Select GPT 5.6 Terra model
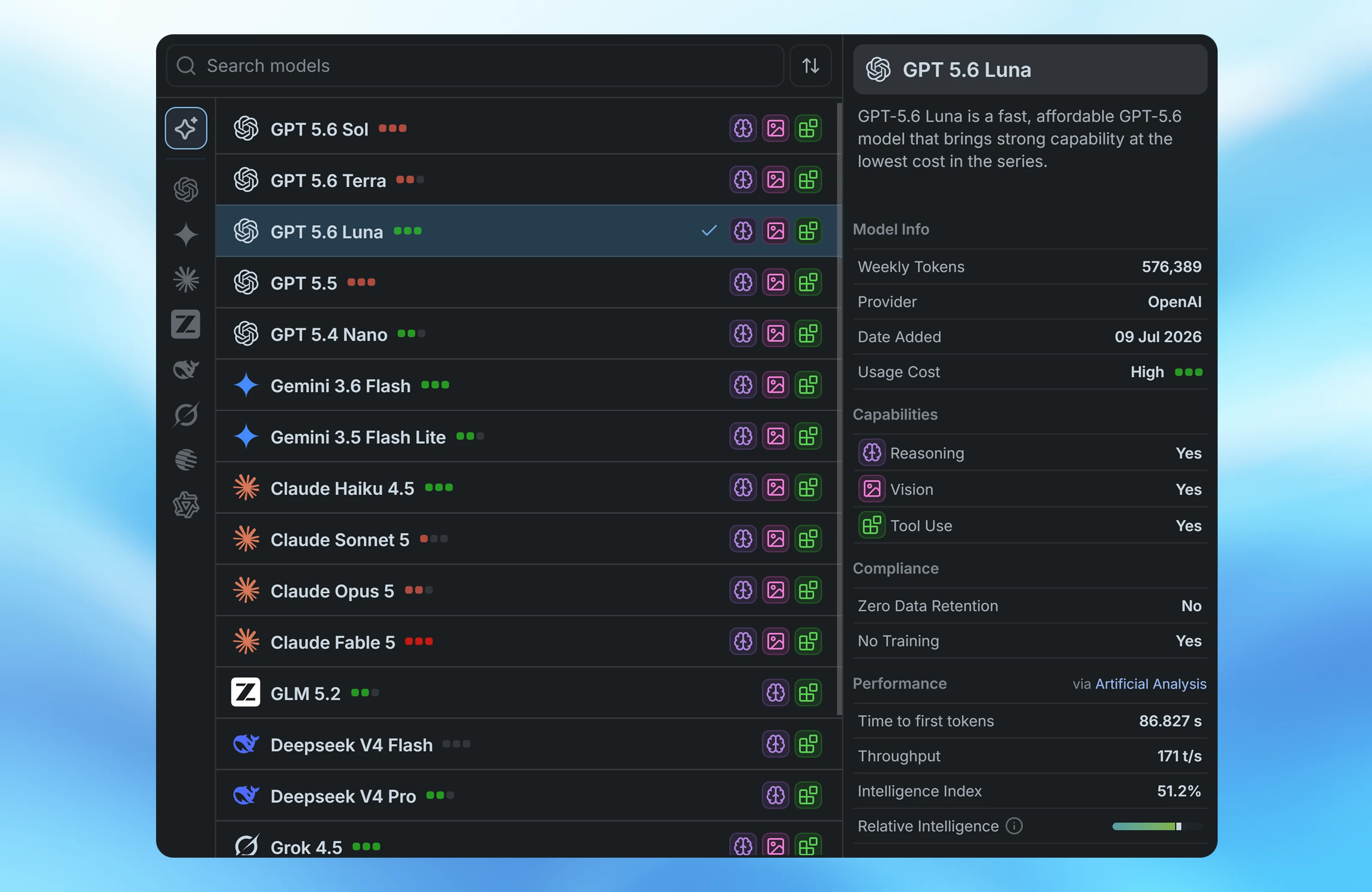Viewport: 1372px width, 892px height. pyautogui.click(x=528, y=179)
